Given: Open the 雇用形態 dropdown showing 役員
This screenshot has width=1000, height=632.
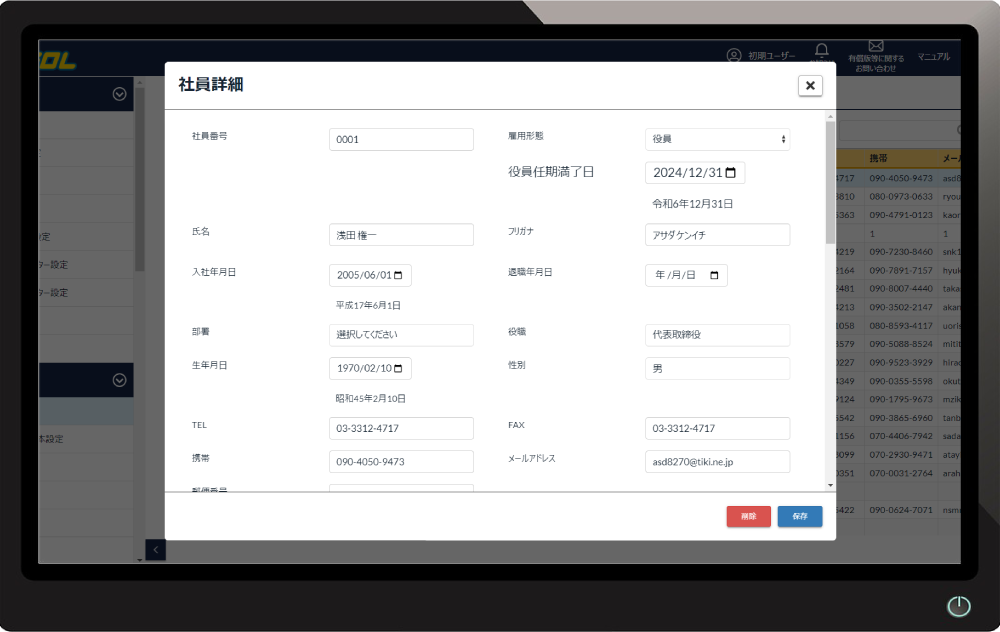Looking at the screenshot, I should coord(717,139).
